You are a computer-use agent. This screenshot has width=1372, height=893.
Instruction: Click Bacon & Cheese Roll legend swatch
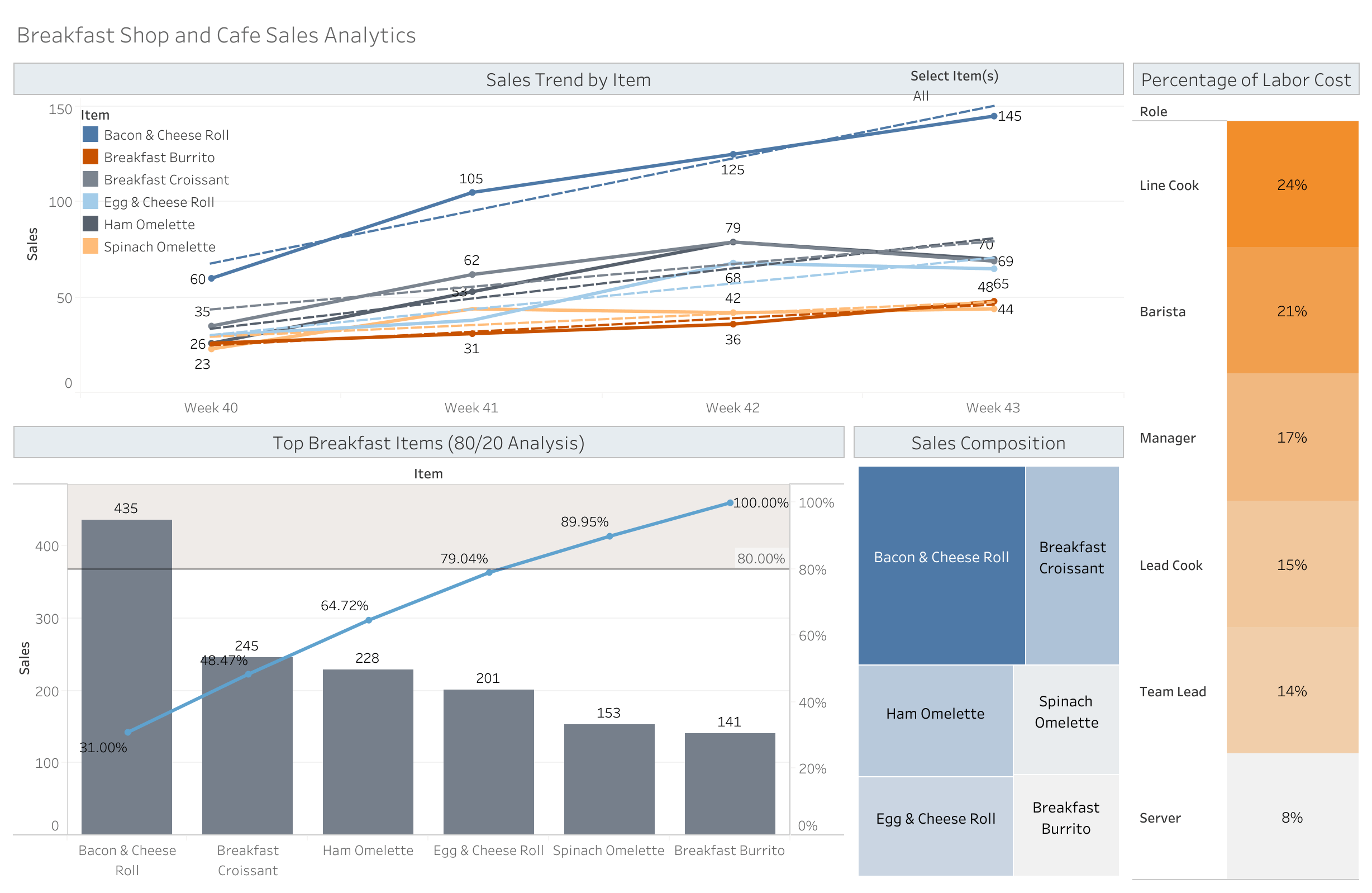pos(90,135)
